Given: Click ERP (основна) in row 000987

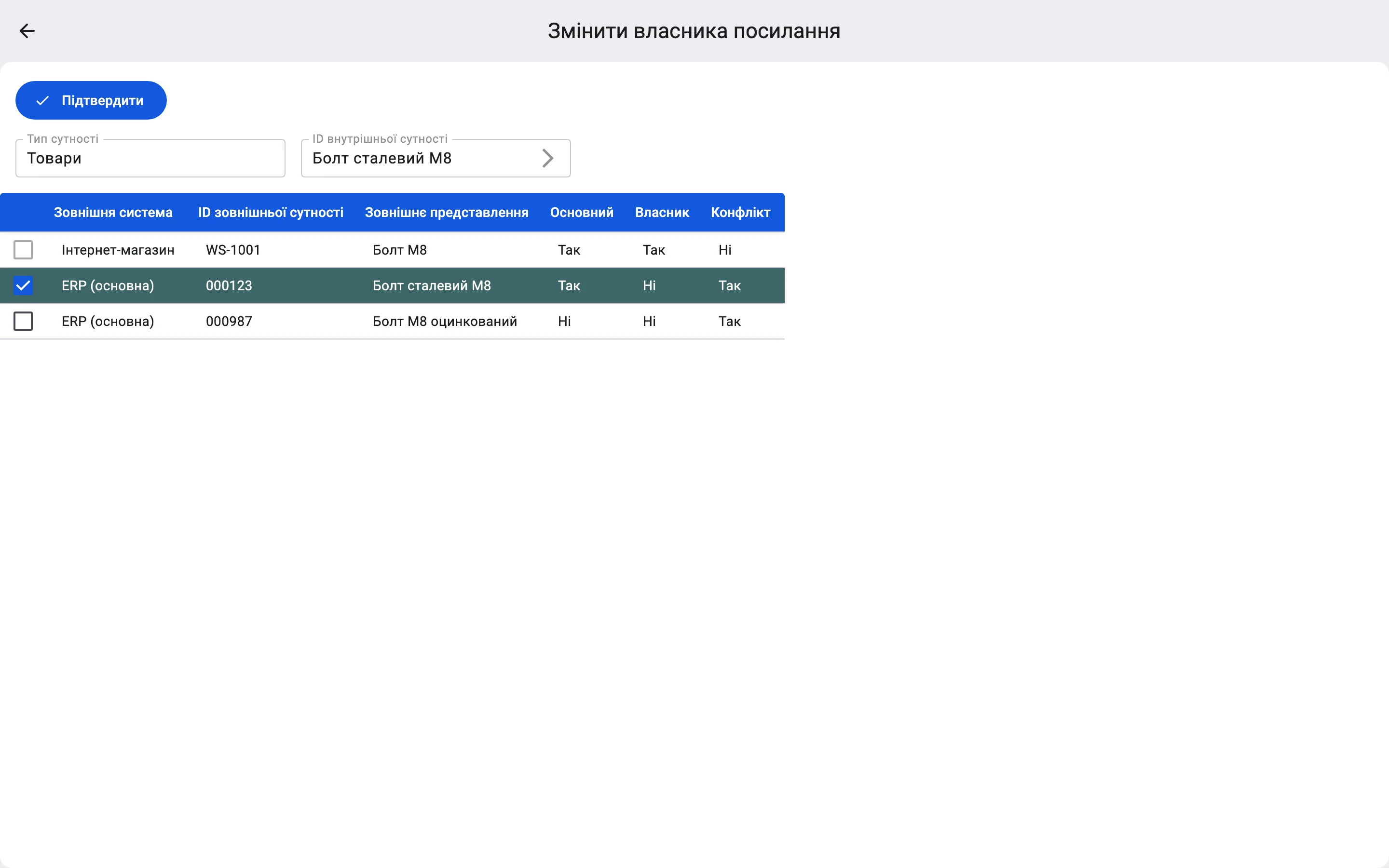Looking at the screenshot, I should [108, 321].
